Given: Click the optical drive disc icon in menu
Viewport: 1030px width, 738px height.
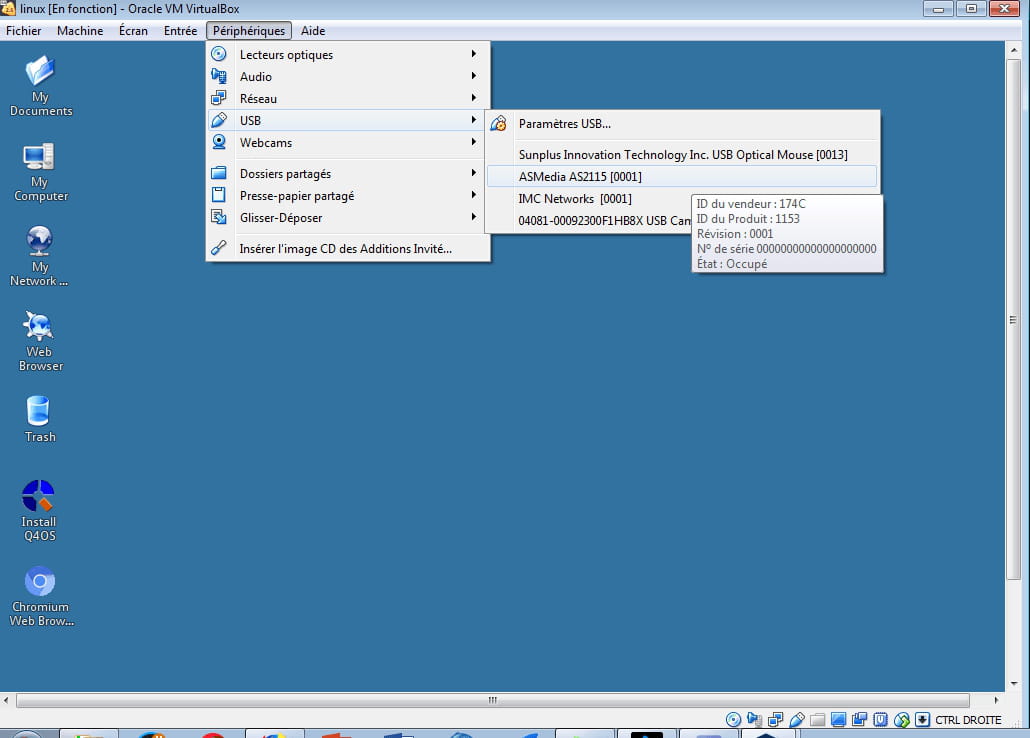Looking at the screenshot, I should (219, 54).
